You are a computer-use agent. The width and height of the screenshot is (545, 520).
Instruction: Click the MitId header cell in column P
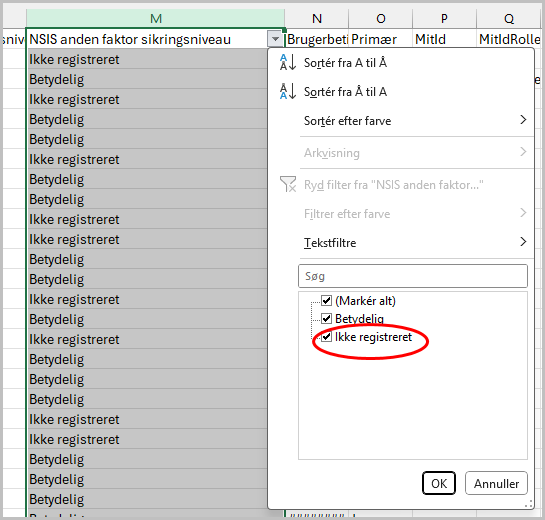click(444, 39)
